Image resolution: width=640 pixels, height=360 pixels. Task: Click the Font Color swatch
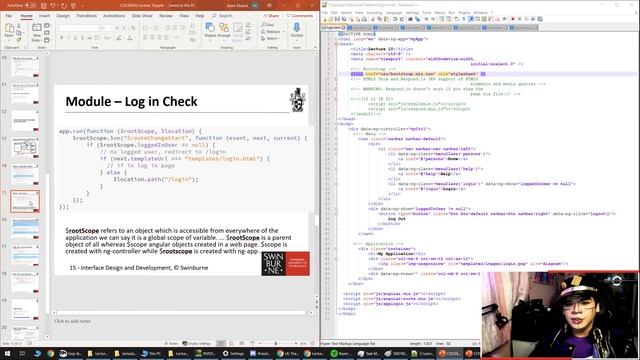[x=130, y=38]
